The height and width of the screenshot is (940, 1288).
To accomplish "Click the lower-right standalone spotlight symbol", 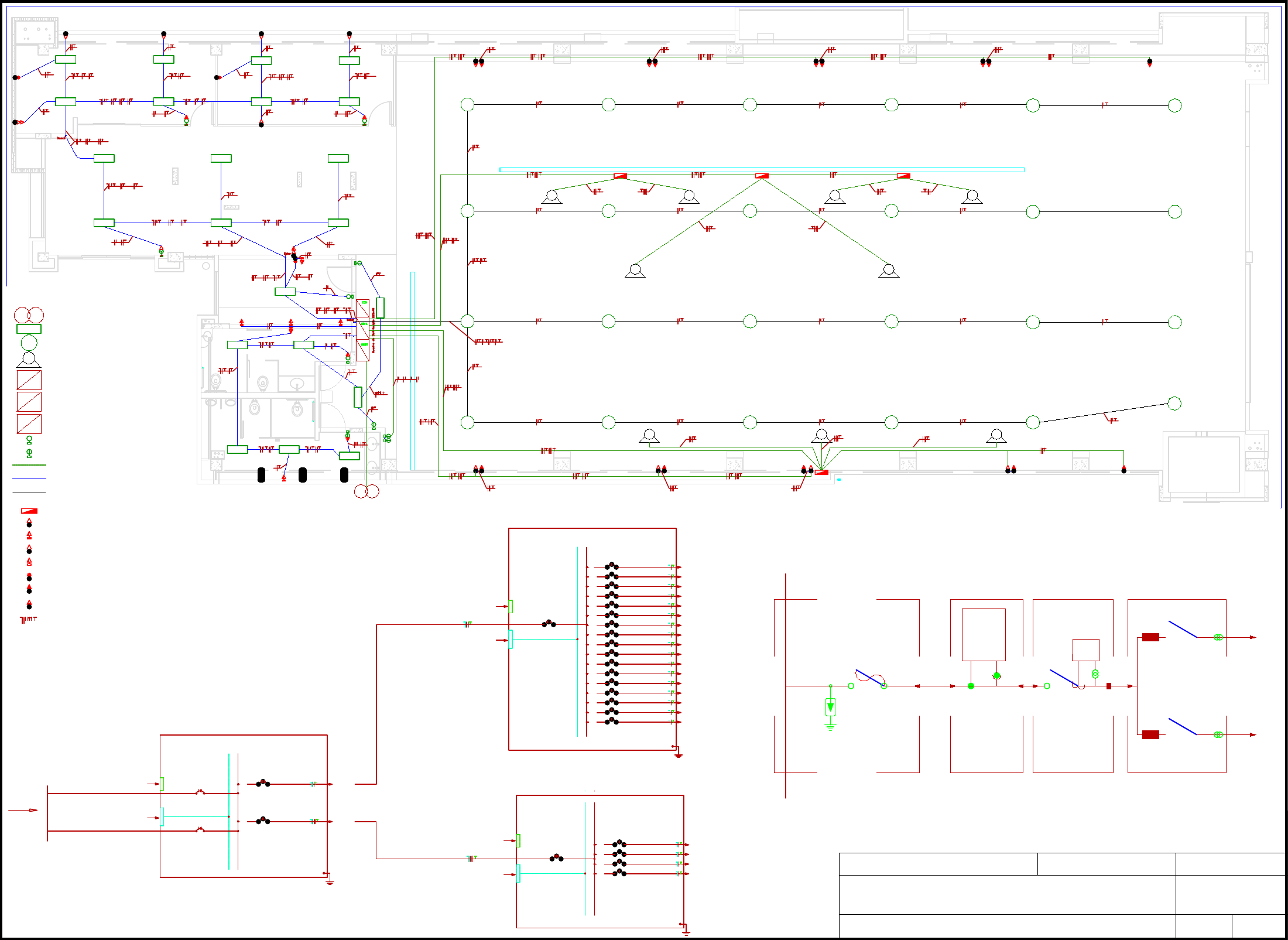I will [x=889, y=271].
